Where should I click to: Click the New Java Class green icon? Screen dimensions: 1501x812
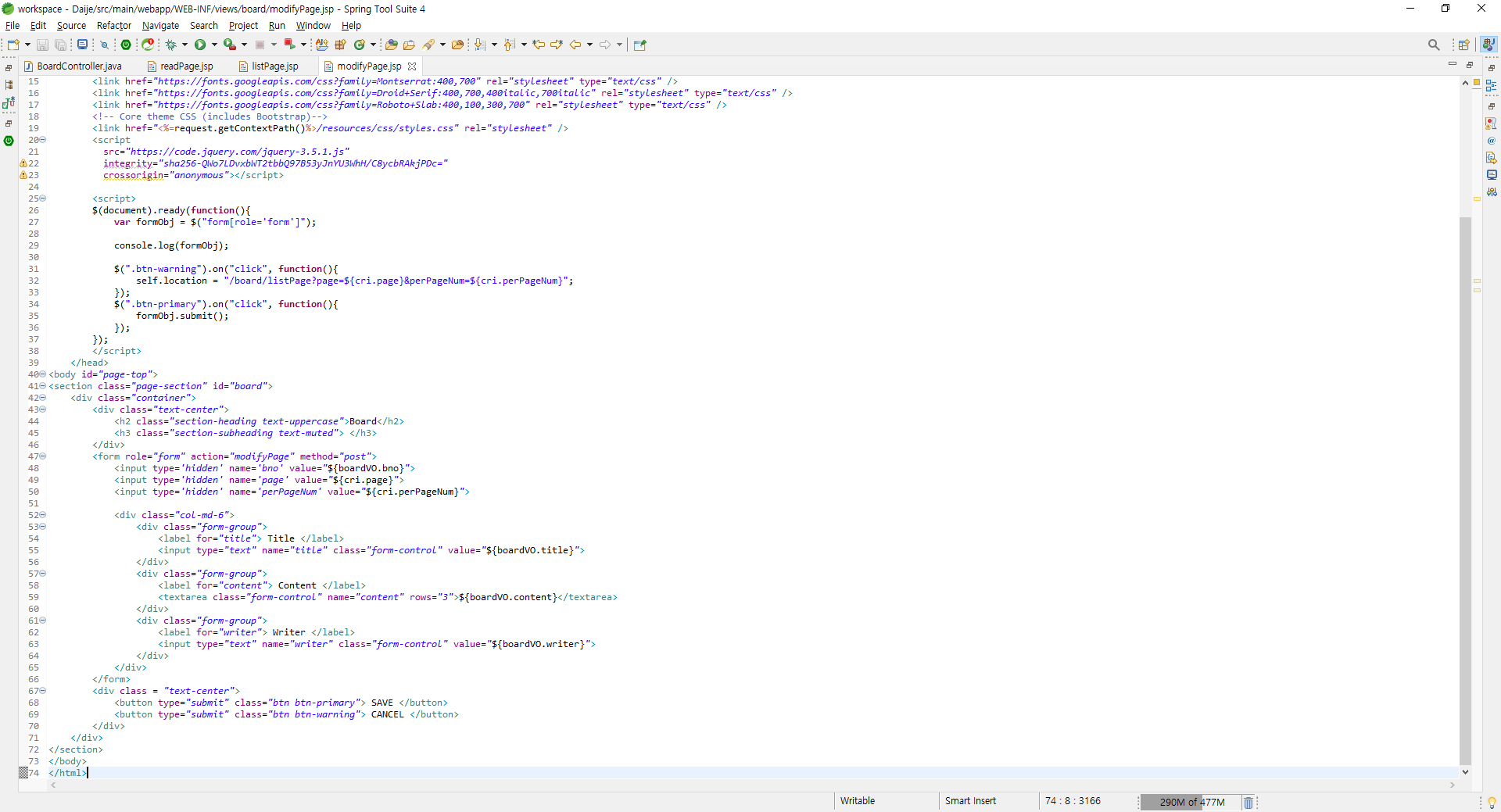pos(360,45)
